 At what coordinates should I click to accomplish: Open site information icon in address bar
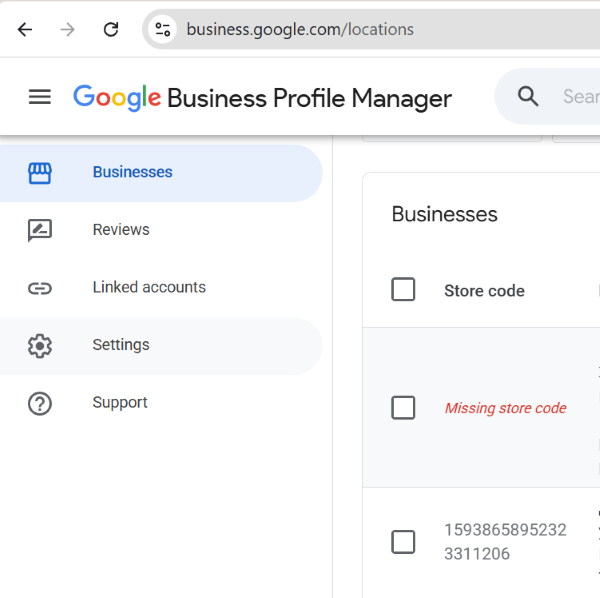[x=163, y=29]
